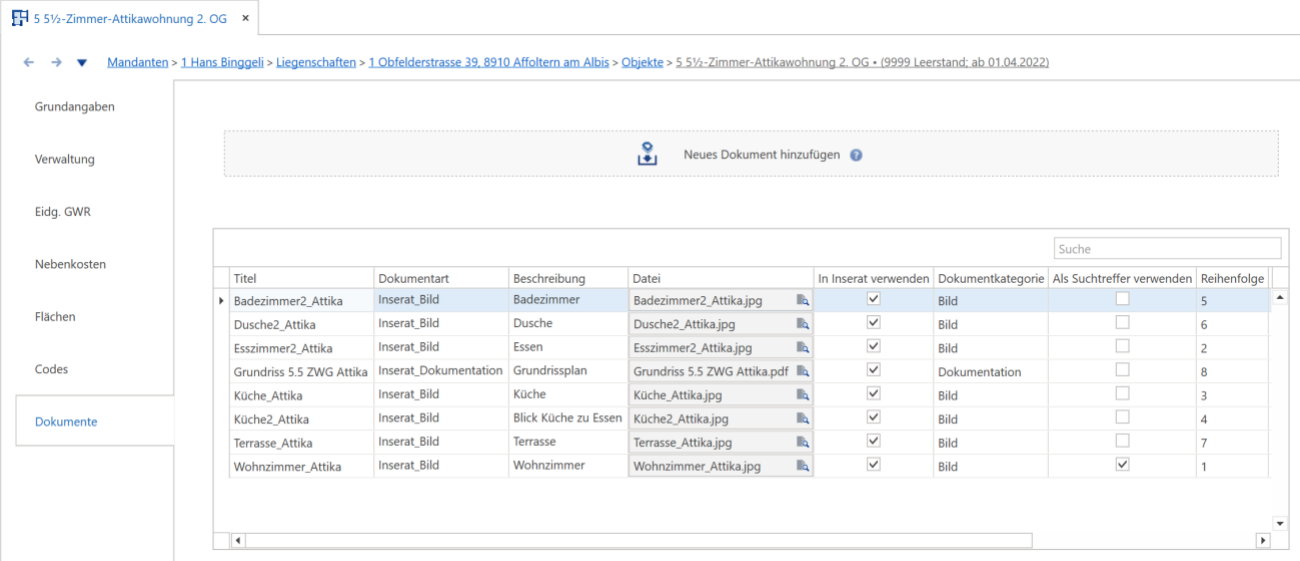This screenshot has height=561, width=1300.
Task: Click the file preview icon for Küche2_Attika.jpg
Action: (802, 419)
